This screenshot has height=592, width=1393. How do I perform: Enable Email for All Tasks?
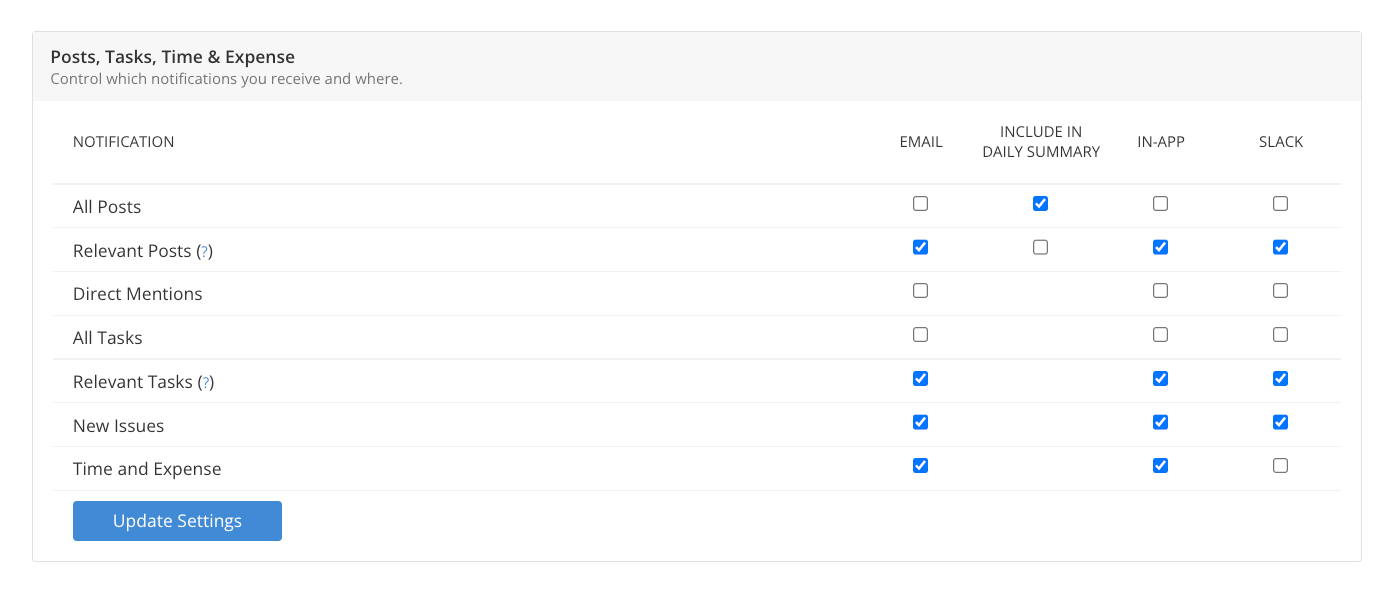point(920,335)
